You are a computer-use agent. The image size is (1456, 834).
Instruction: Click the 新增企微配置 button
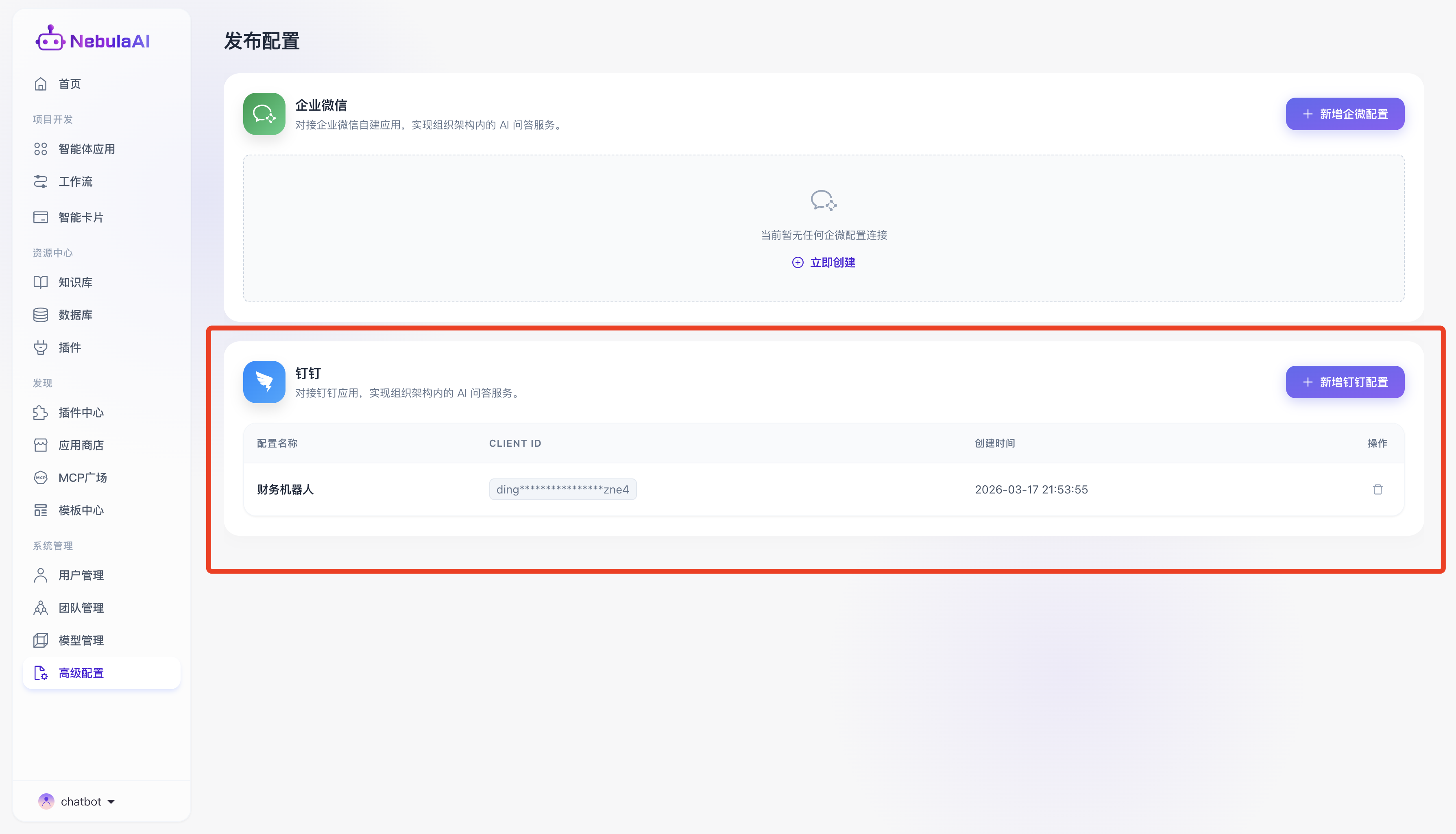point(1344,114)
